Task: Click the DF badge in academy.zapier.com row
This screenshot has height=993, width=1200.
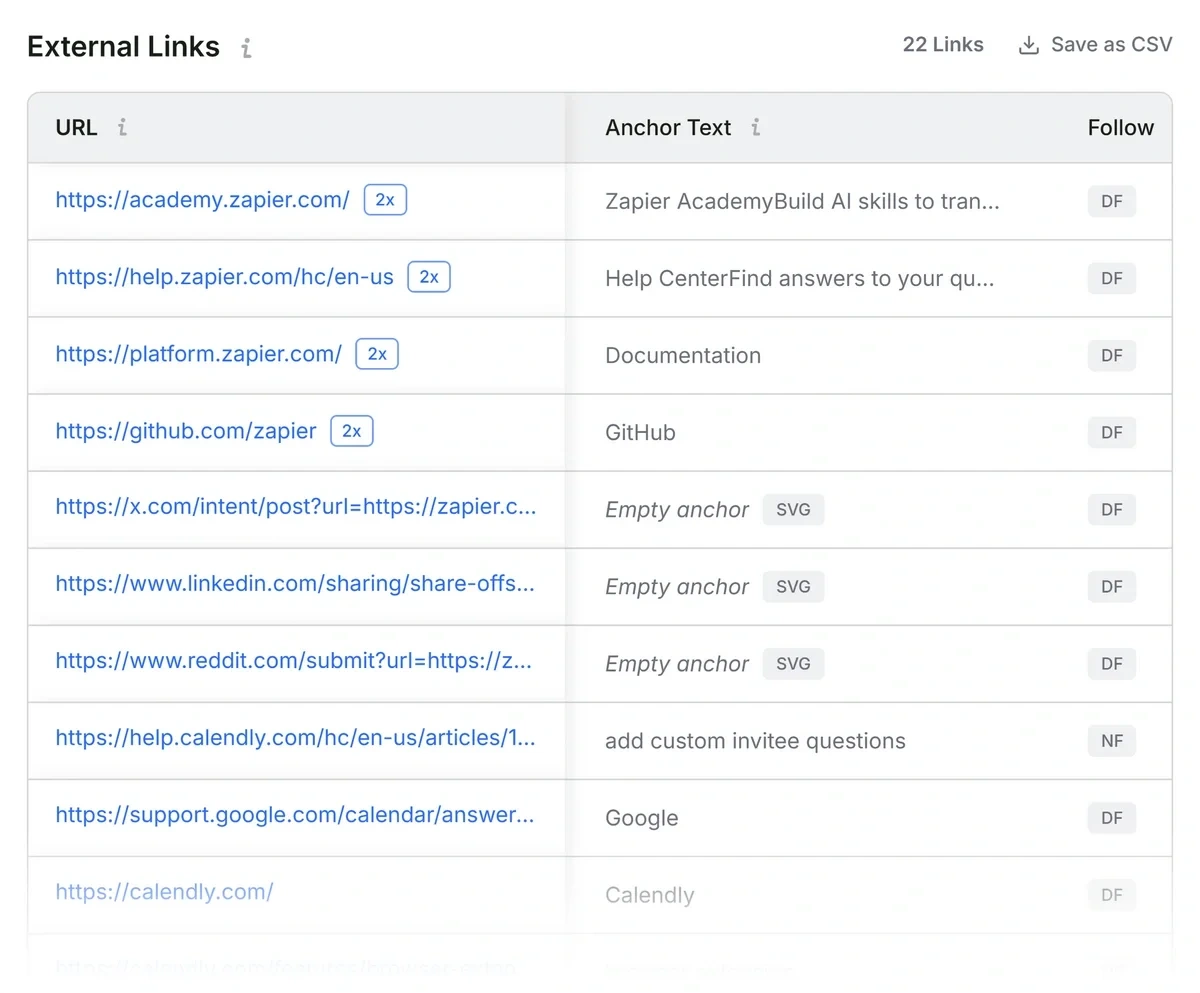Action: [x=1112, y=201]
